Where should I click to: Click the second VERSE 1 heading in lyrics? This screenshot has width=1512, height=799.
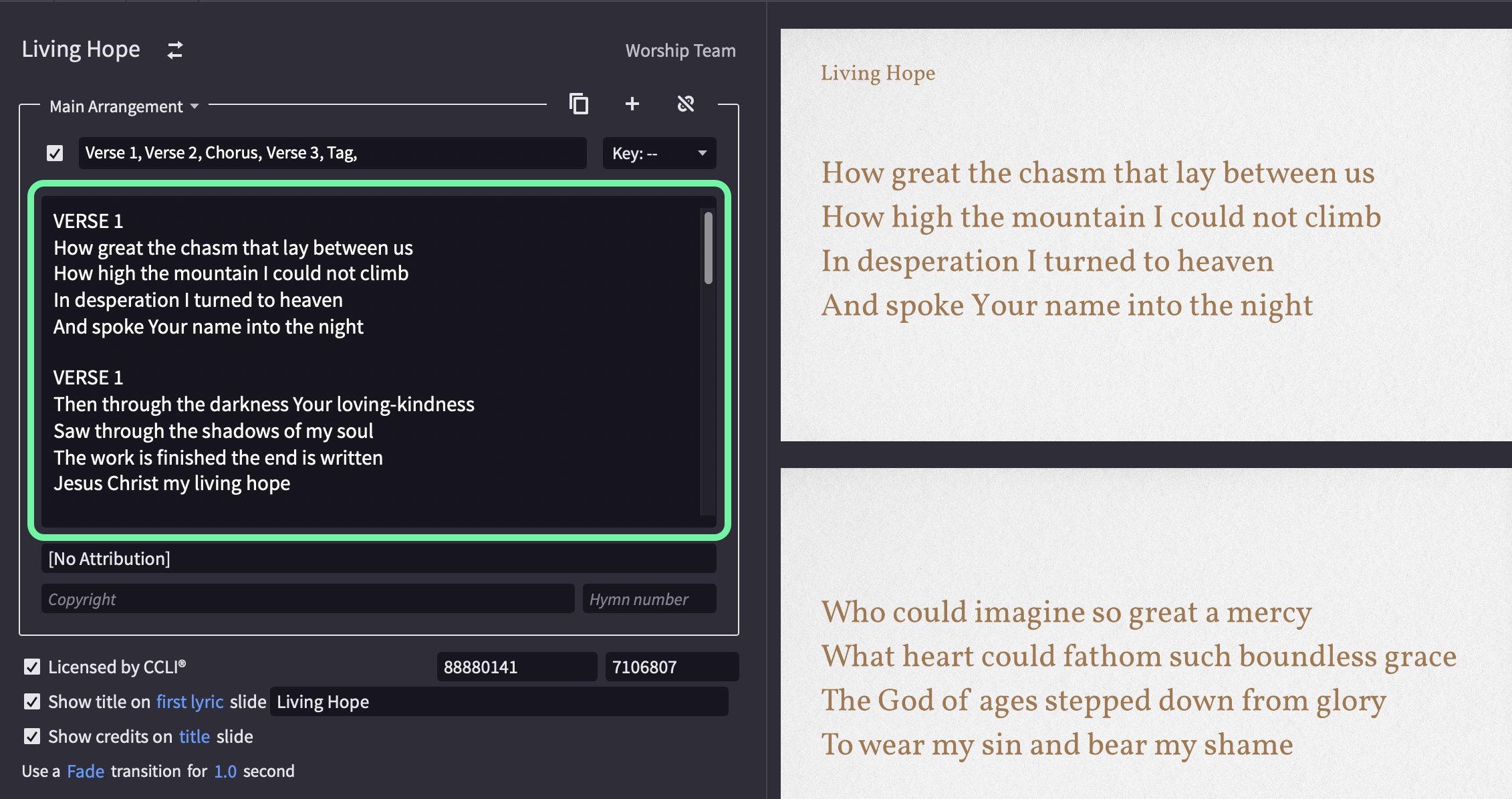coord(88,377)
